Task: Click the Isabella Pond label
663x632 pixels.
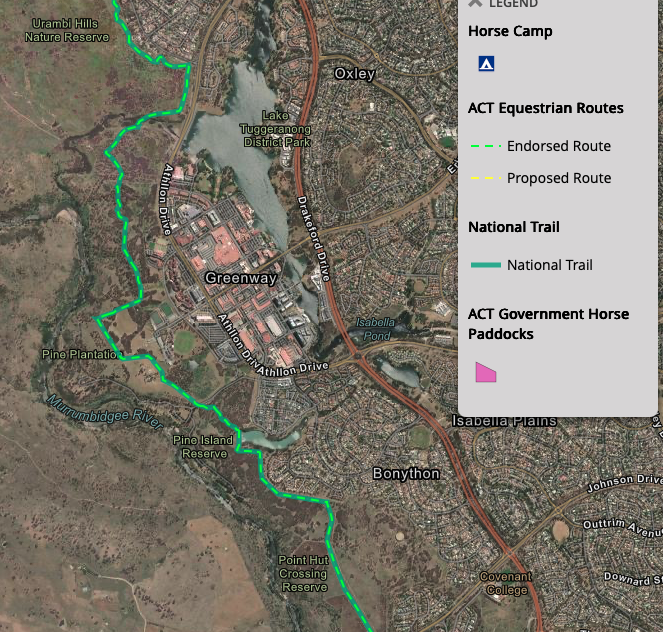Action: click(x=376, y=329)
